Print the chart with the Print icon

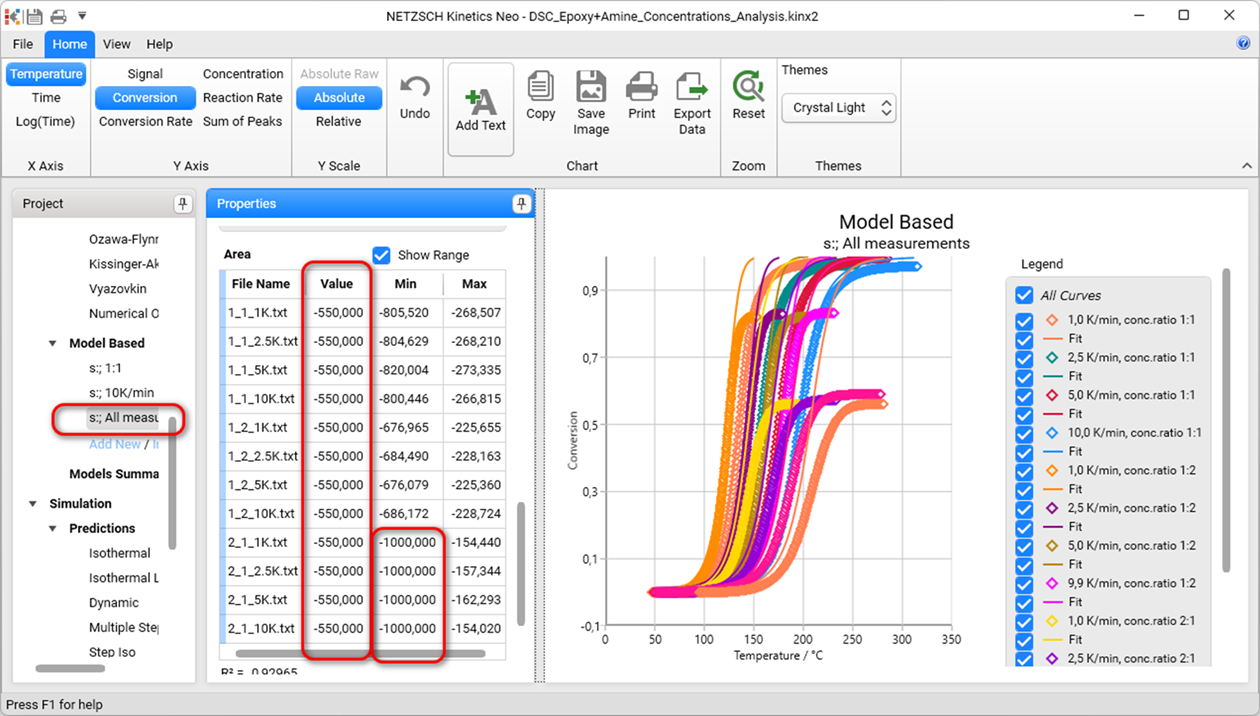(642, 97)
